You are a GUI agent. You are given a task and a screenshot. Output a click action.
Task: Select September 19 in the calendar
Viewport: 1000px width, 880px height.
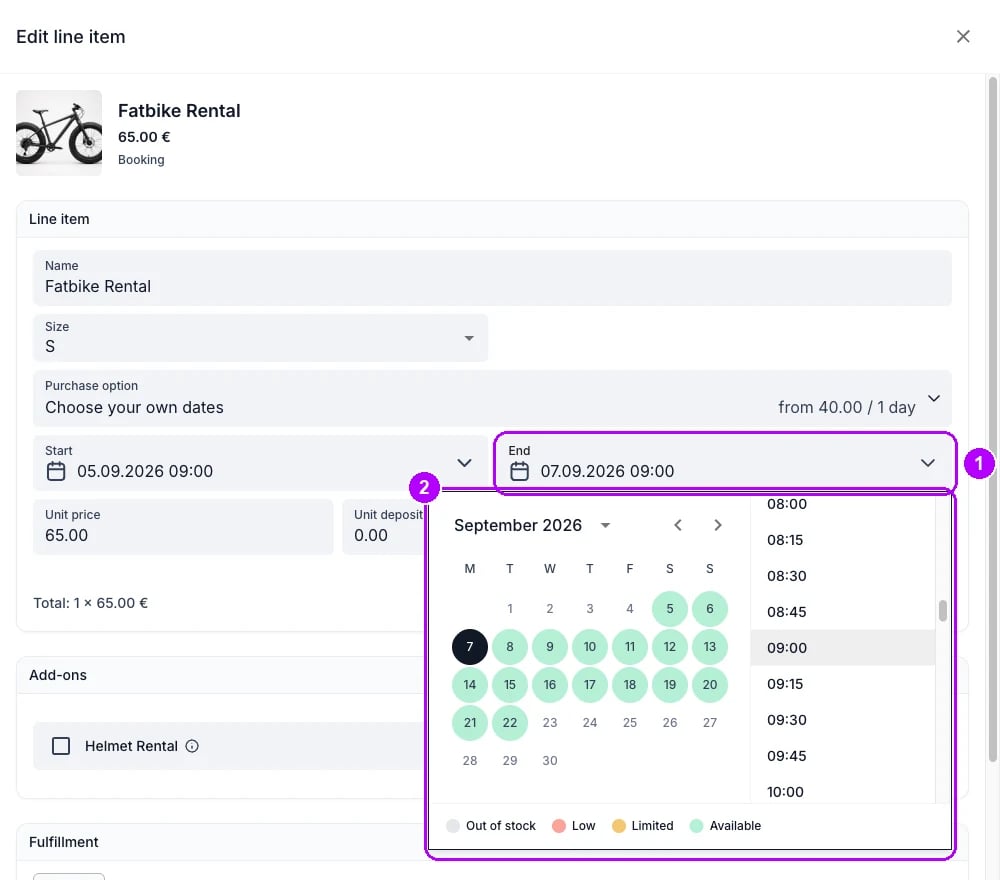click(x=670, y=684)
